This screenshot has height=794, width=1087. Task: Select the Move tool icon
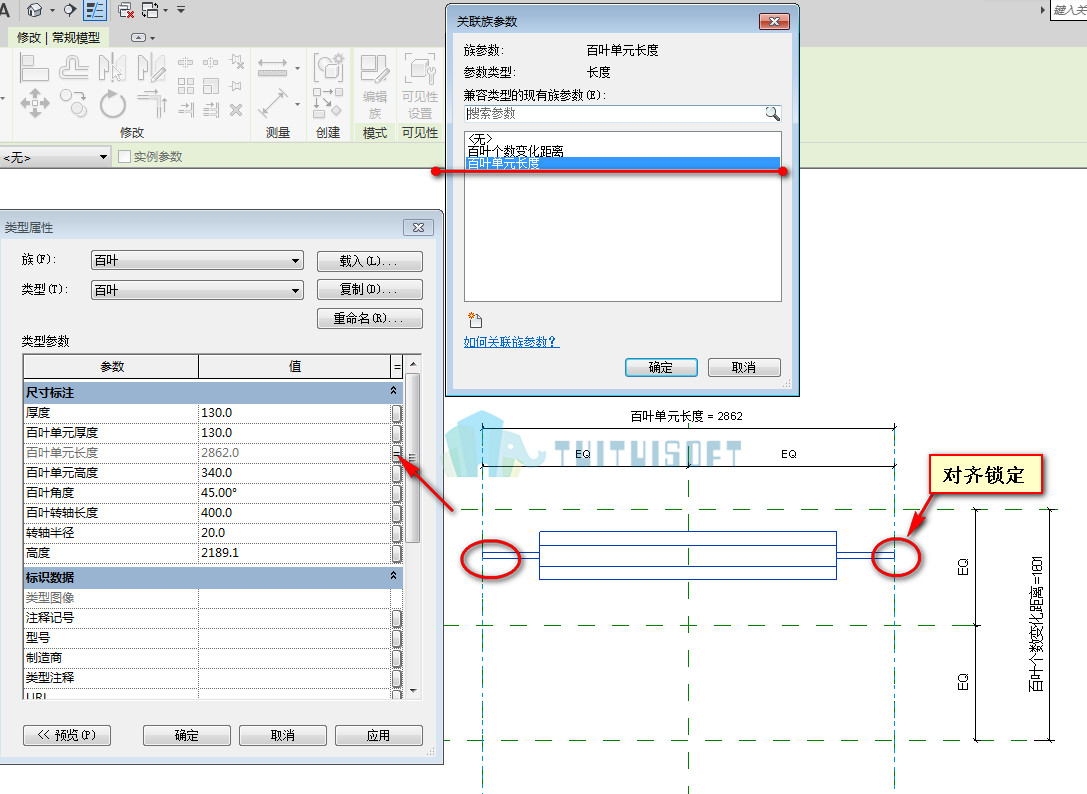point(35,104)
